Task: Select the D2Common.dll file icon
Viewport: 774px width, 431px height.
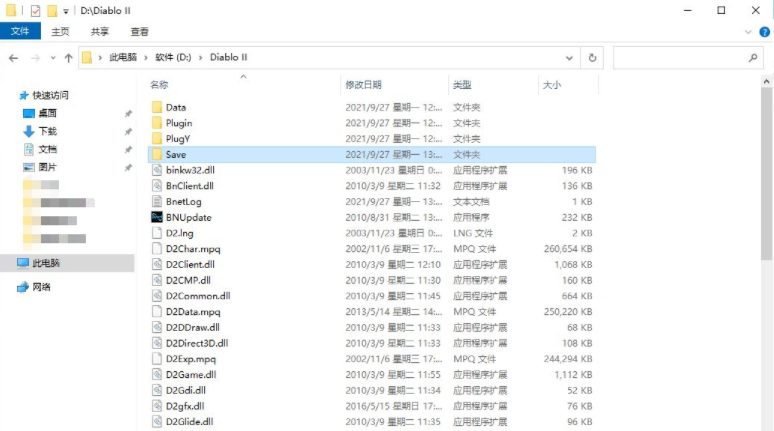Action: (157, 296)
